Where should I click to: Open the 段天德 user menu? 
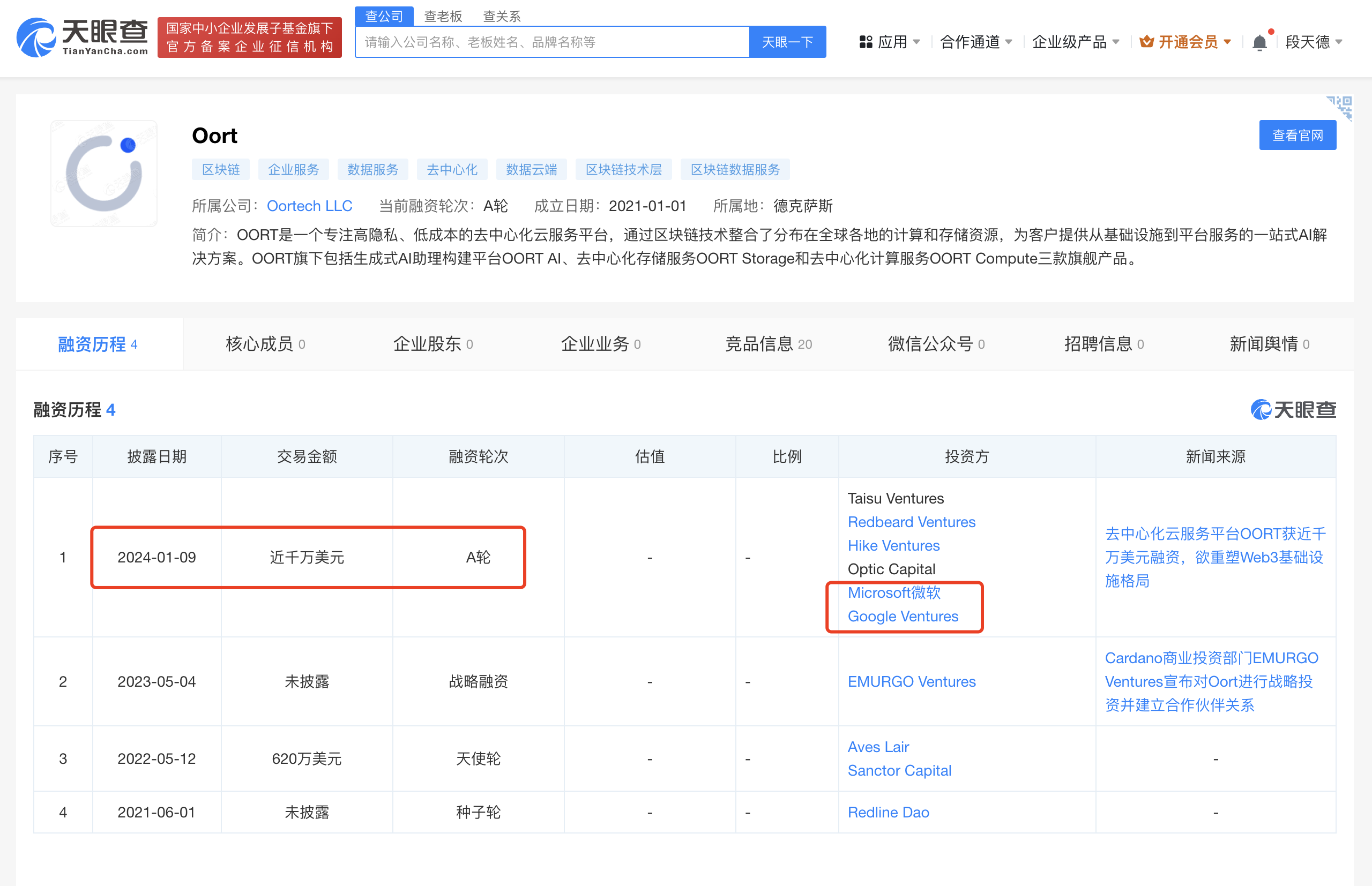pyautogui.click(x=1314, y=42)
